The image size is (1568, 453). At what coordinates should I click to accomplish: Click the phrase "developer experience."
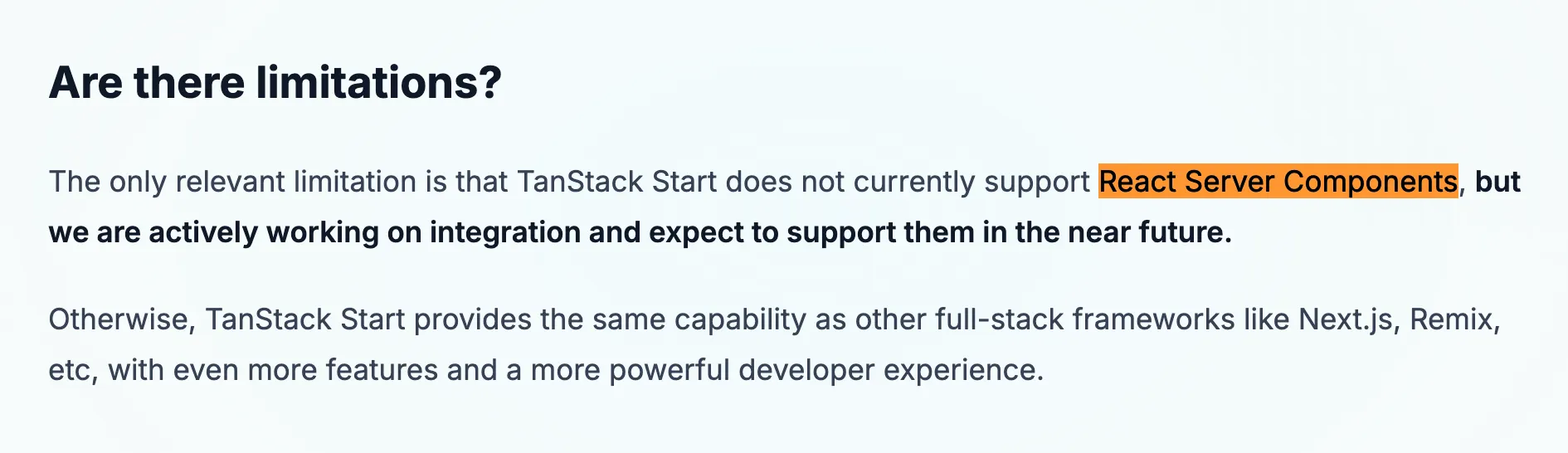[x=890, y=370]
